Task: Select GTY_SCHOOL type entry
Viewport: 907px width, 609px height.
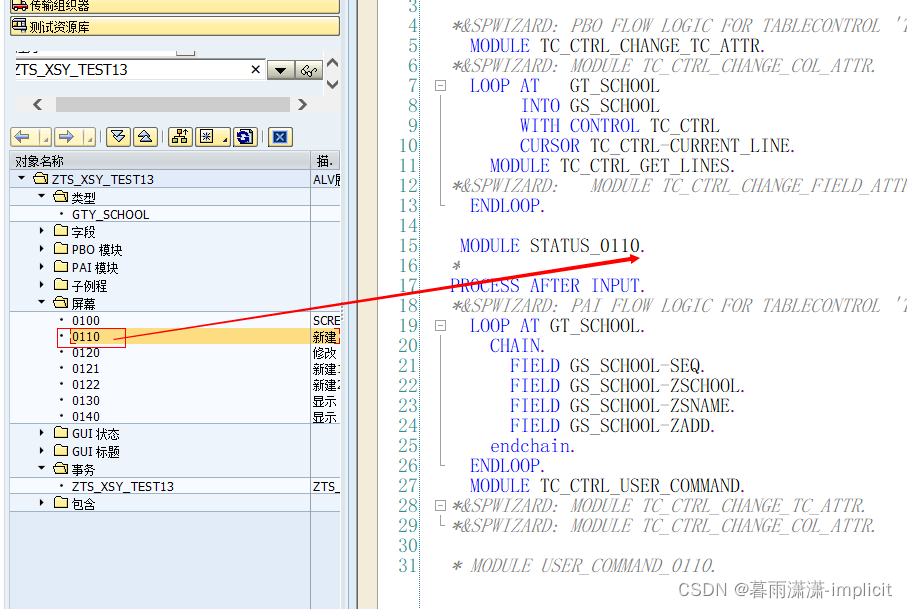Action: tap(110, 215)
